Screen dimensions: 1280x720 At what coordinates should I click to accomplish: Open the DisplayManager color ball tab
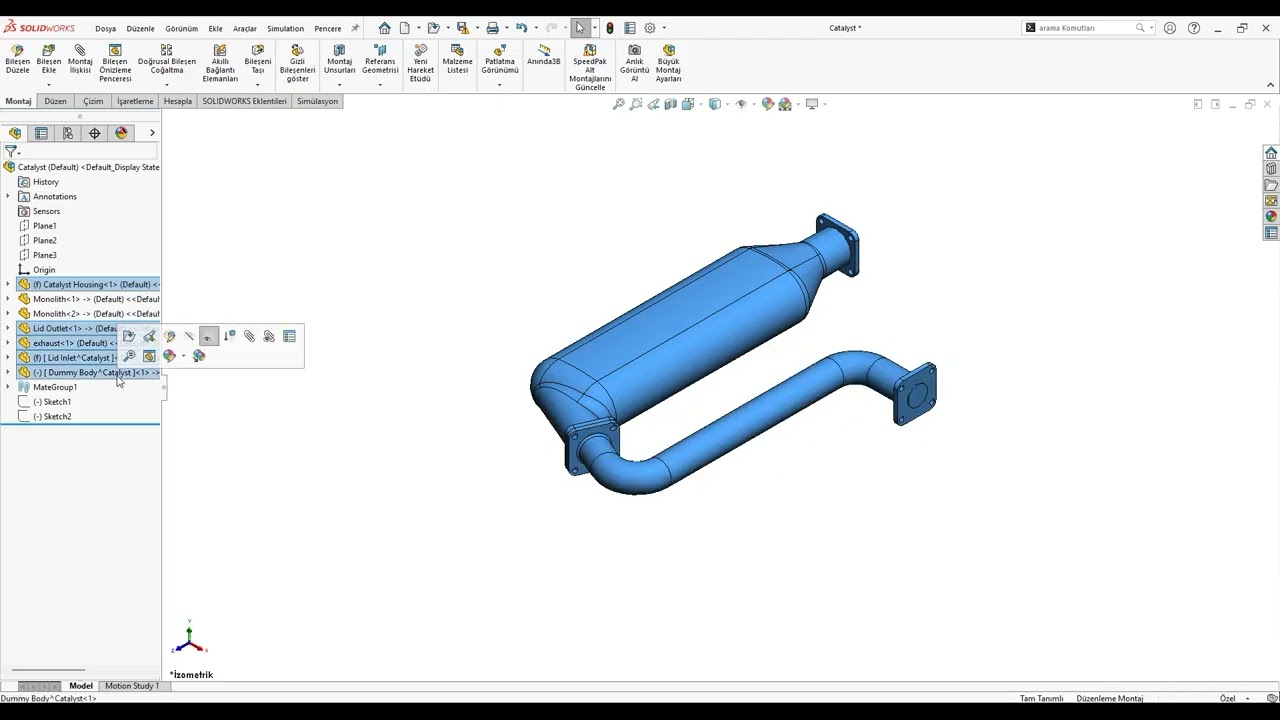click(122, 133)
